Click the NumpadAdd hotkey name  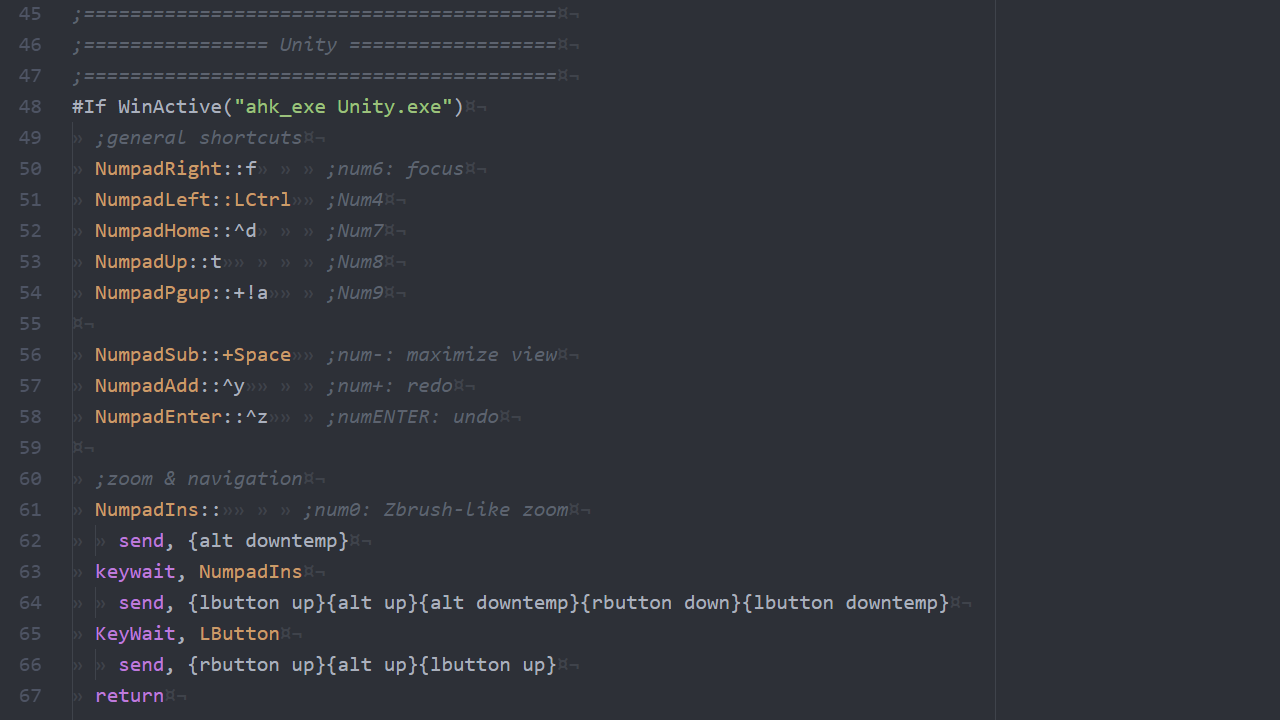pyautogui.click(x=147, y=386)
